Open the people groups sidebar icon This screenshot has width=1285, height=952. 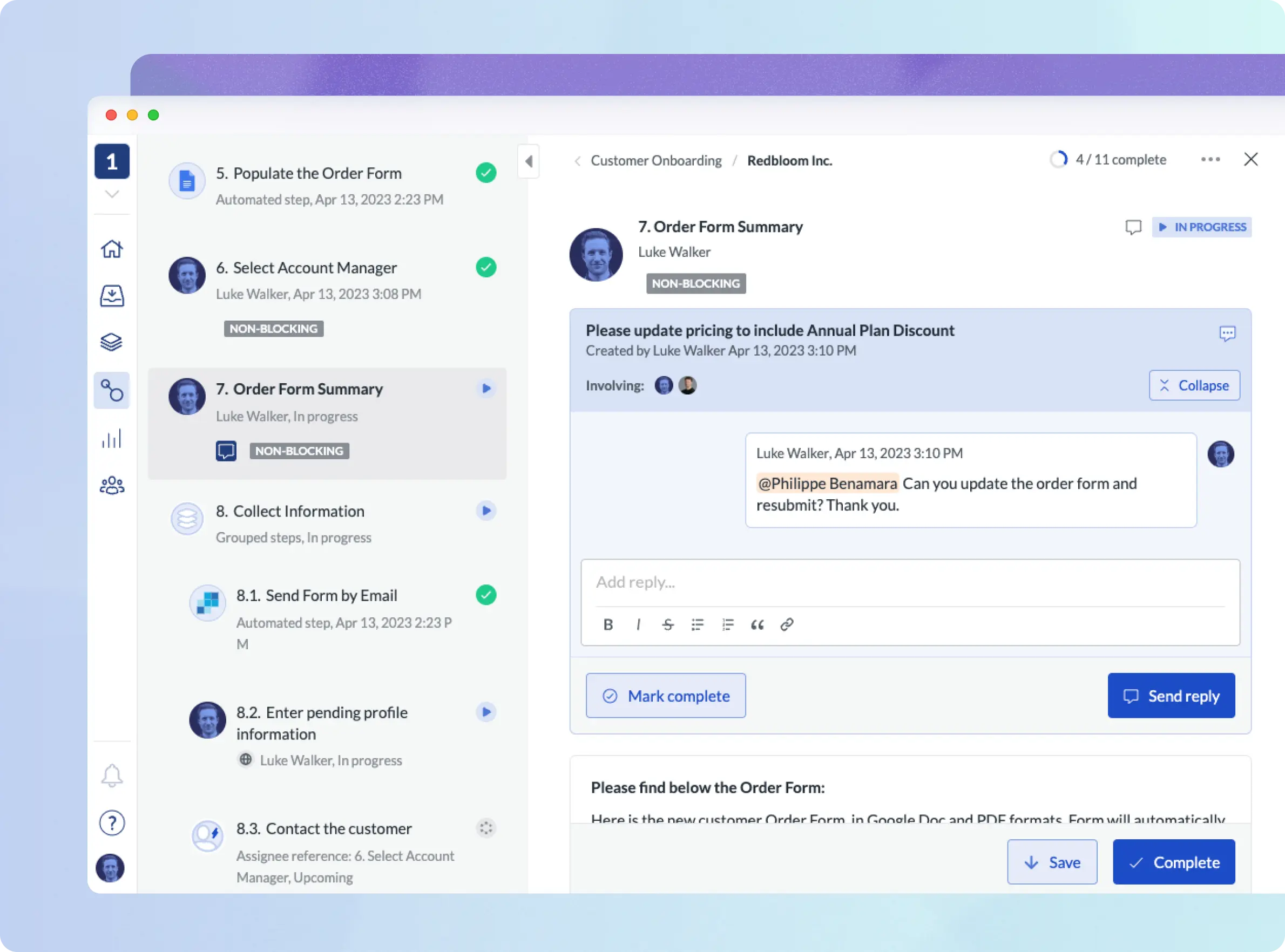coord(112,485)
